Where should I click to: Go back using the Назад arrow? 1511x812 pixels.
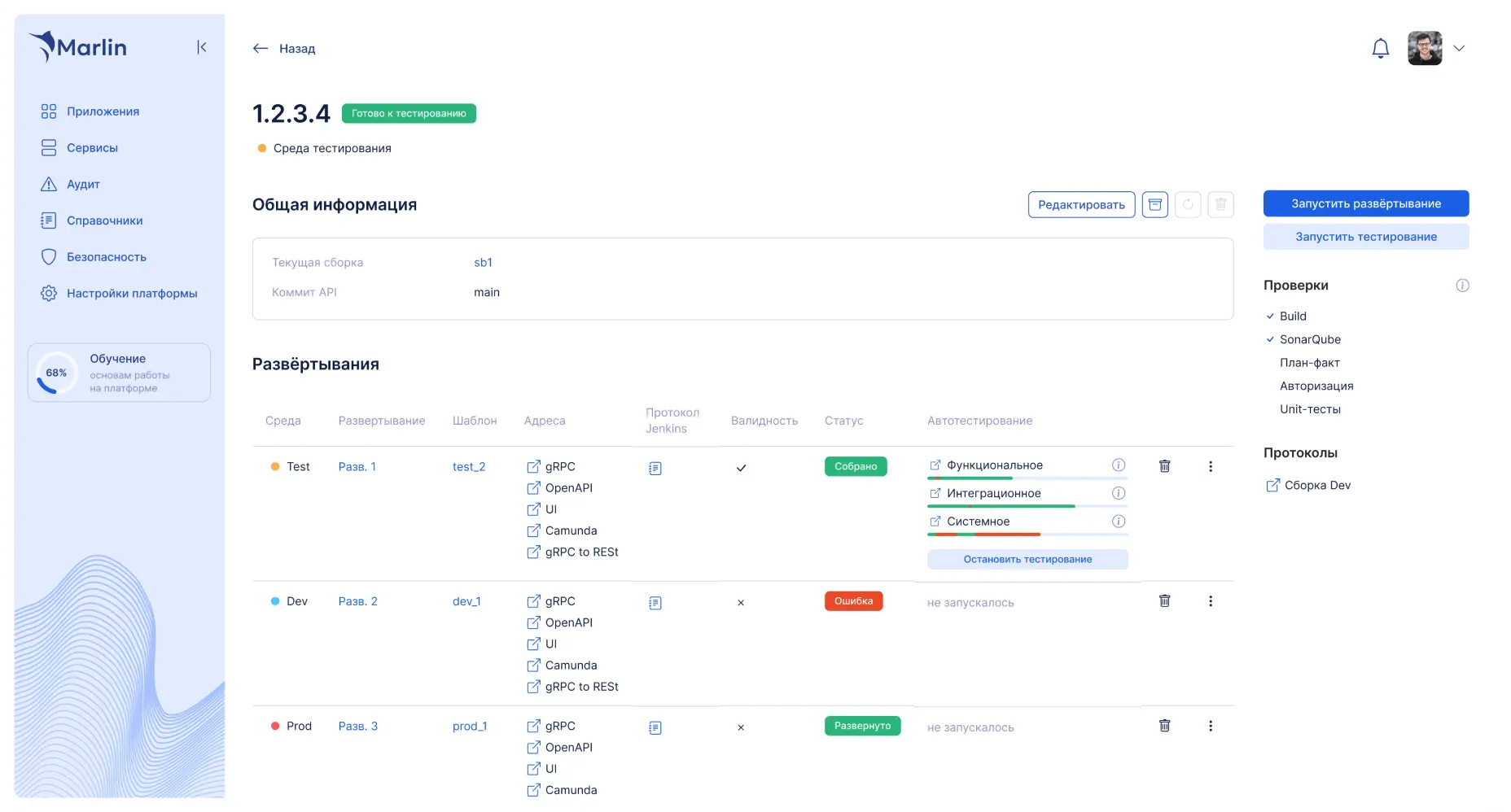pos(261,49)
